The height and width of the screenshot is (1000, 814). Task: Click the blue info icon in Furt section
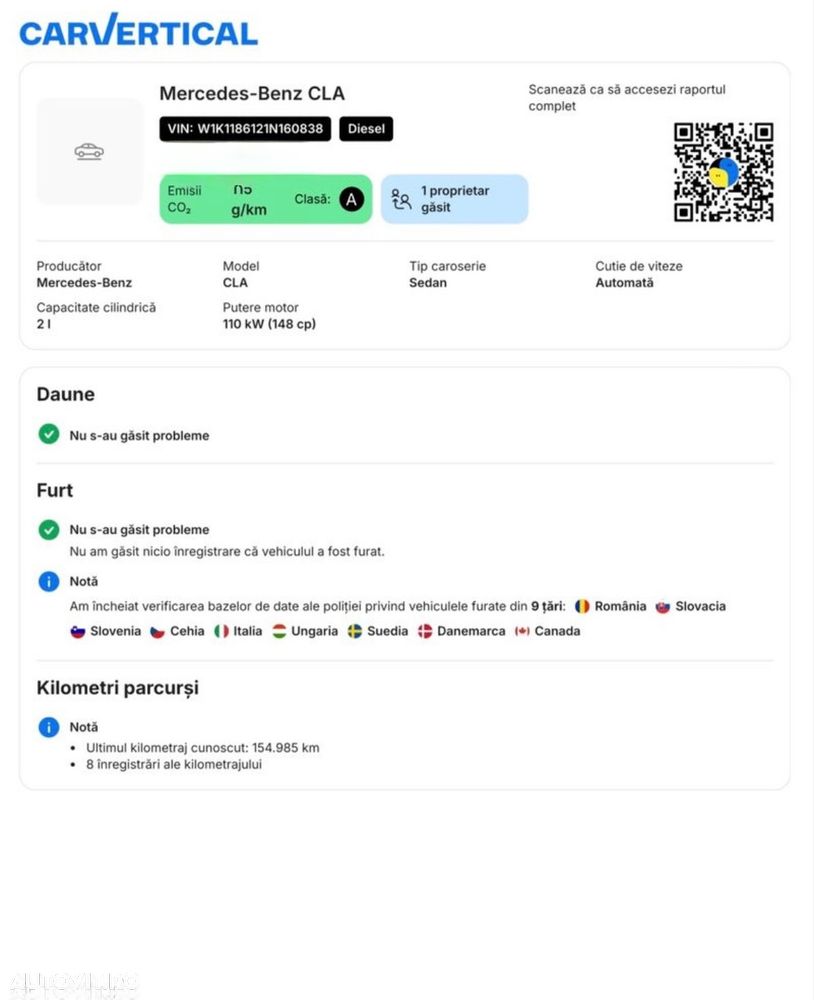(49, 581)
